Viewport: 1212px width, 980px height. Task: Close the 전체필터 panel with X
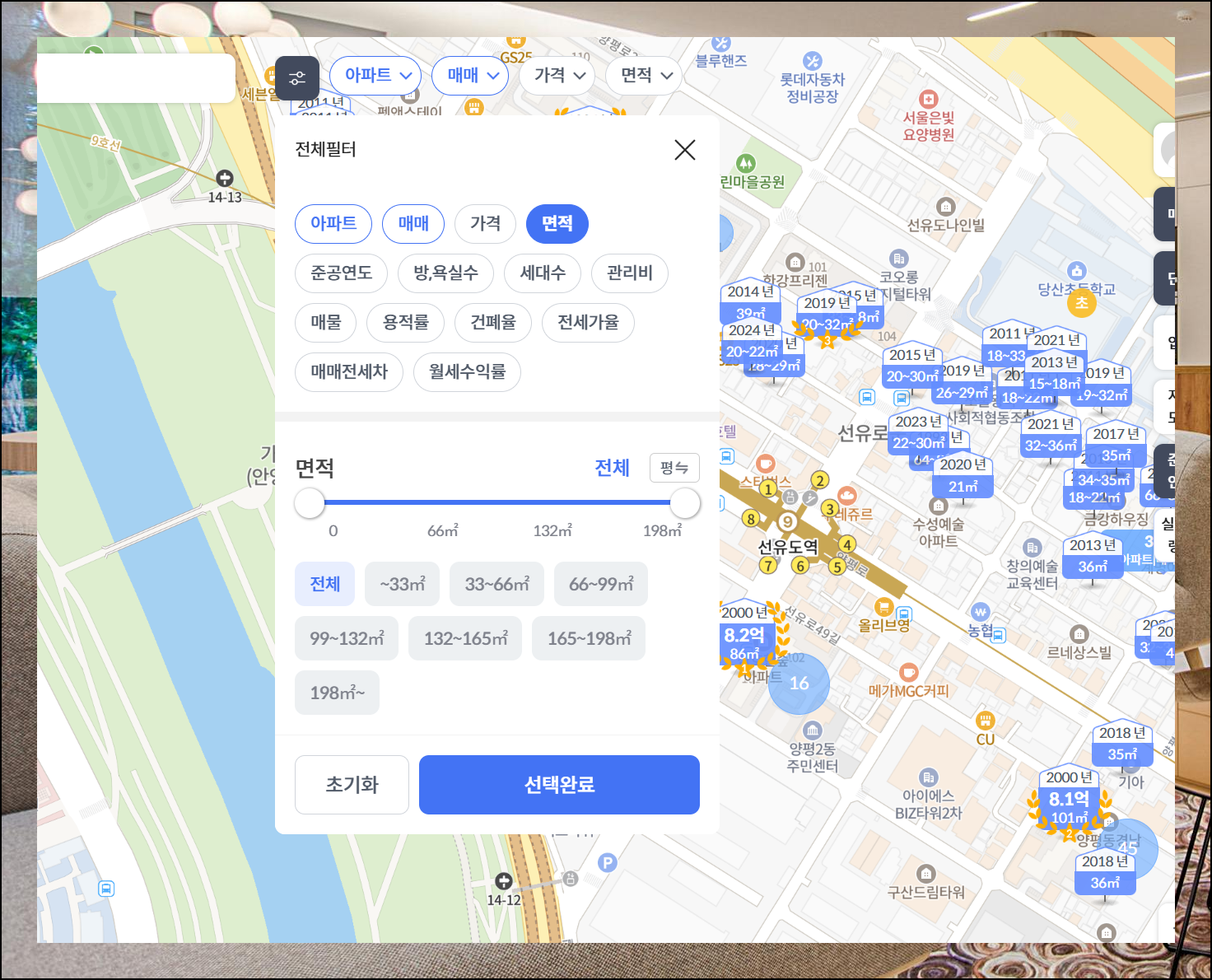pyautogui.click(x=685, y=150)
